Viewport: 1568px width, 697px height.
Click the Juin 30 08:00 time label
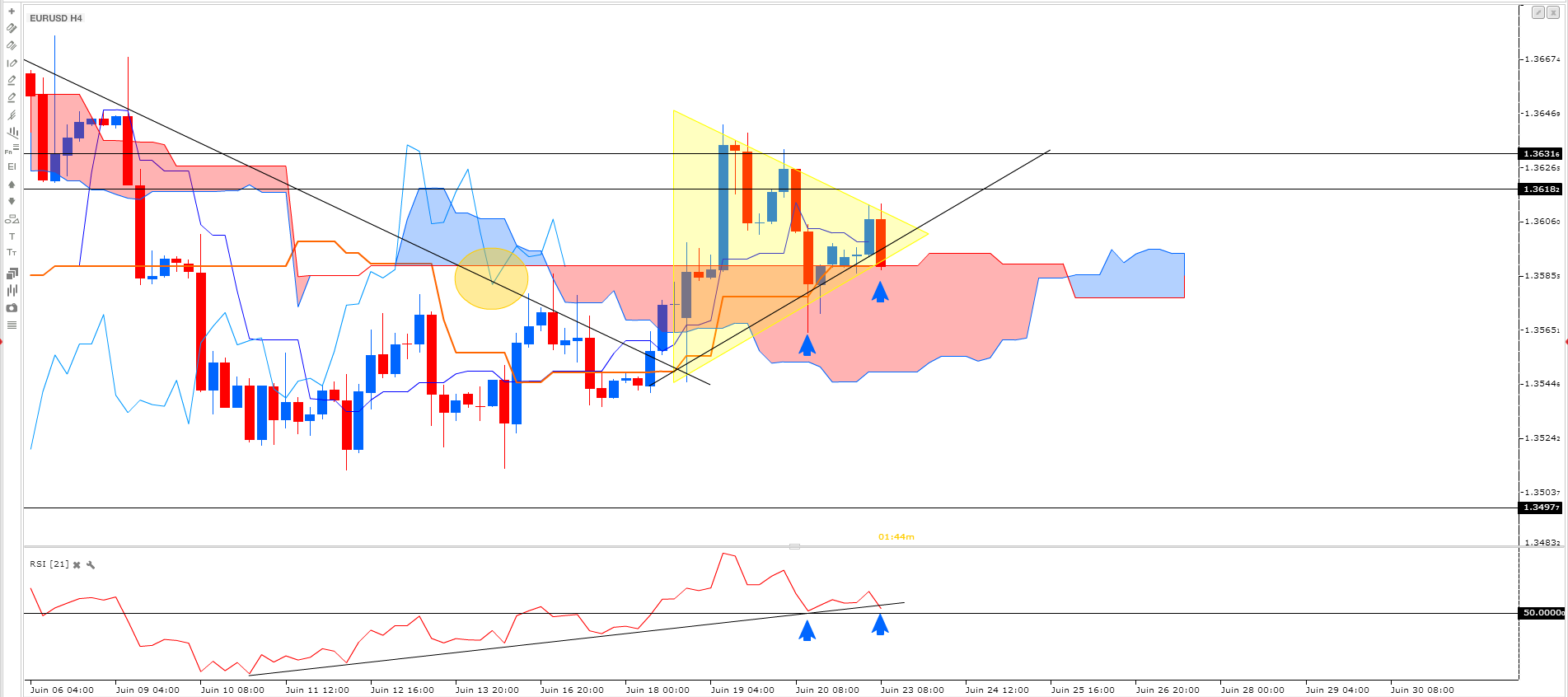[1422, 690]
